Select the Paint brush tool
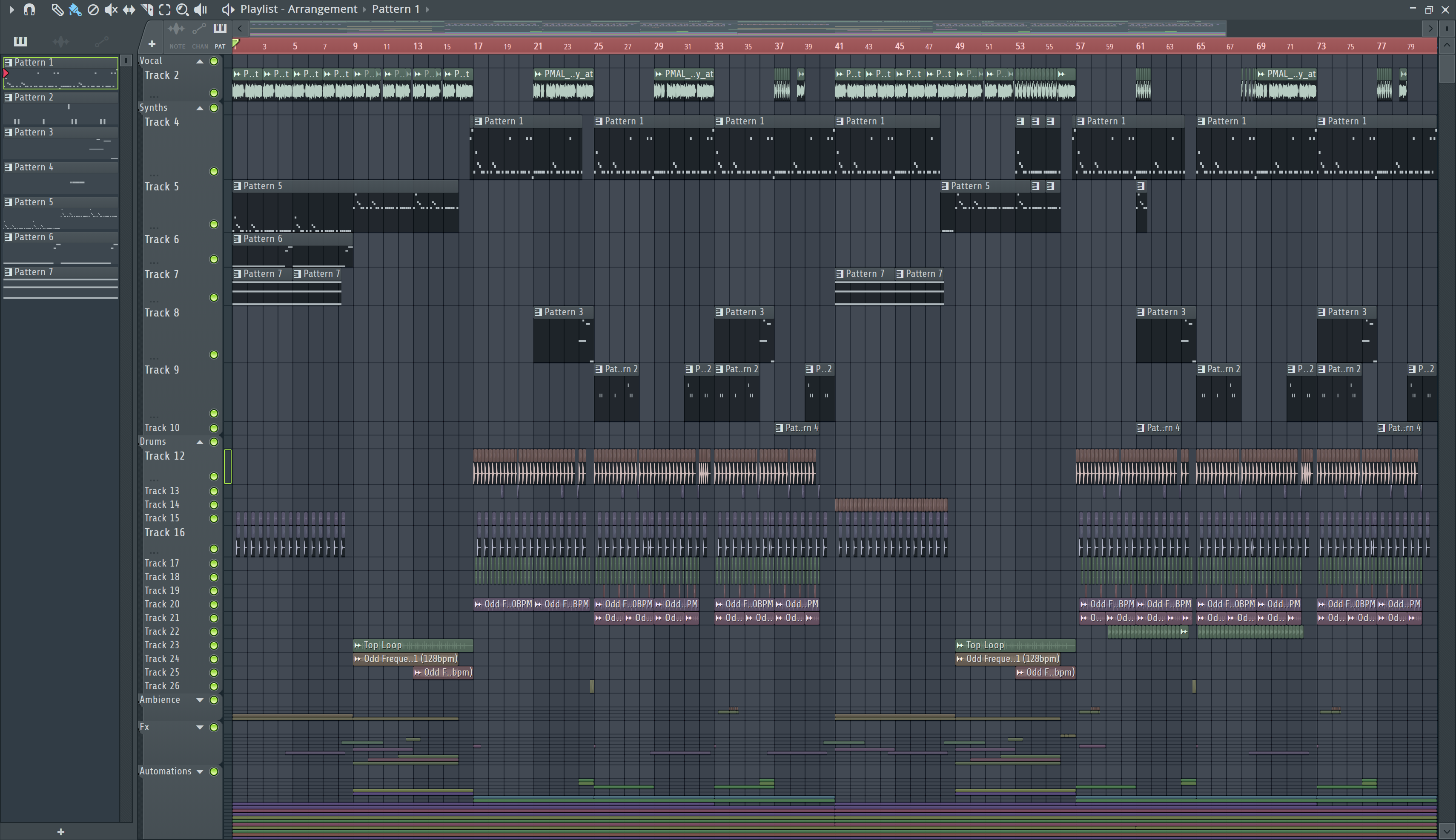 [75, 9]
